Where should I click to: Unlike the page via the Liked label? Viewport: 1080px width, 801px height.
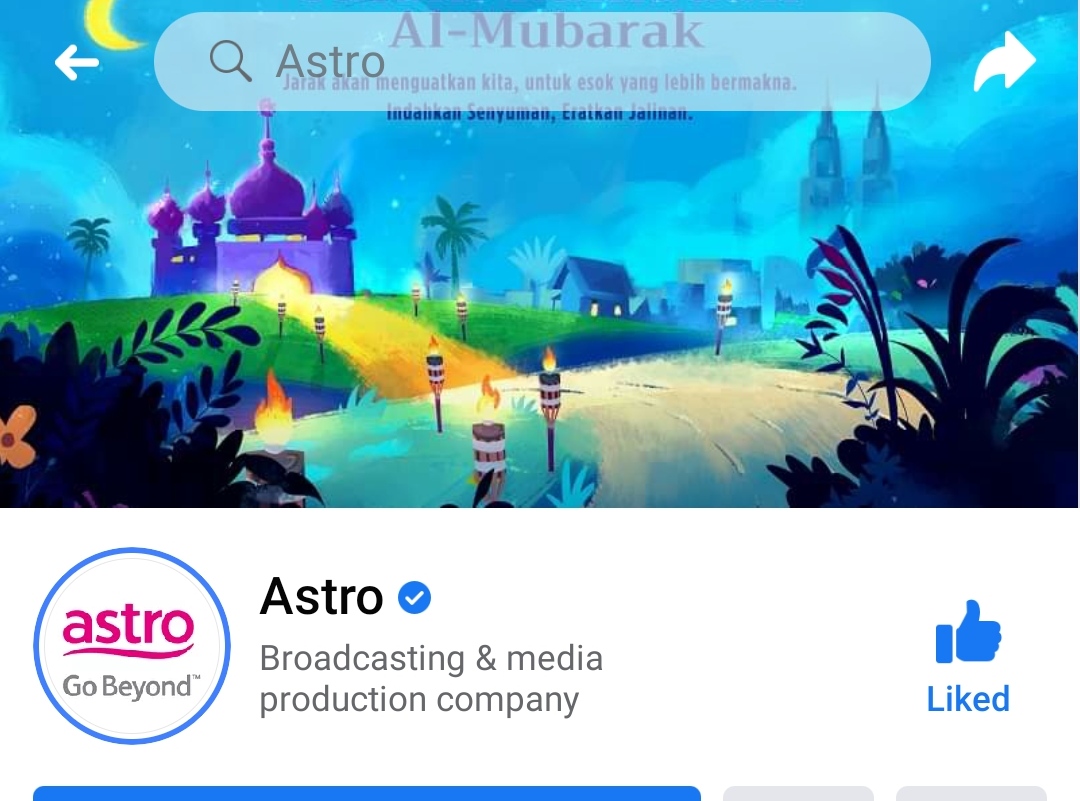tap(968, 699)
